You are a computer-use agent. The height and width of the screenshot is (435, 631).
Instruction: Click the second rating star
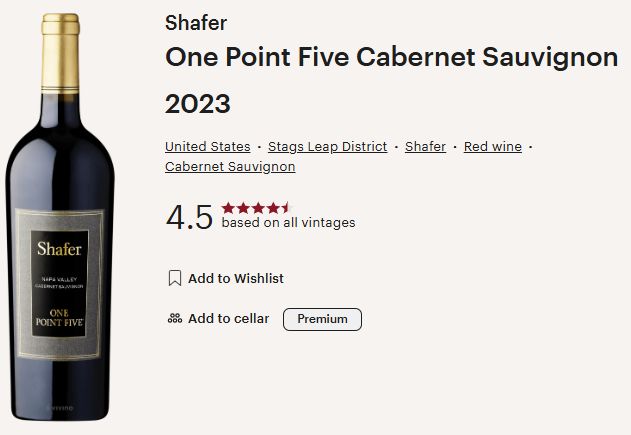(x=242, y=208)
